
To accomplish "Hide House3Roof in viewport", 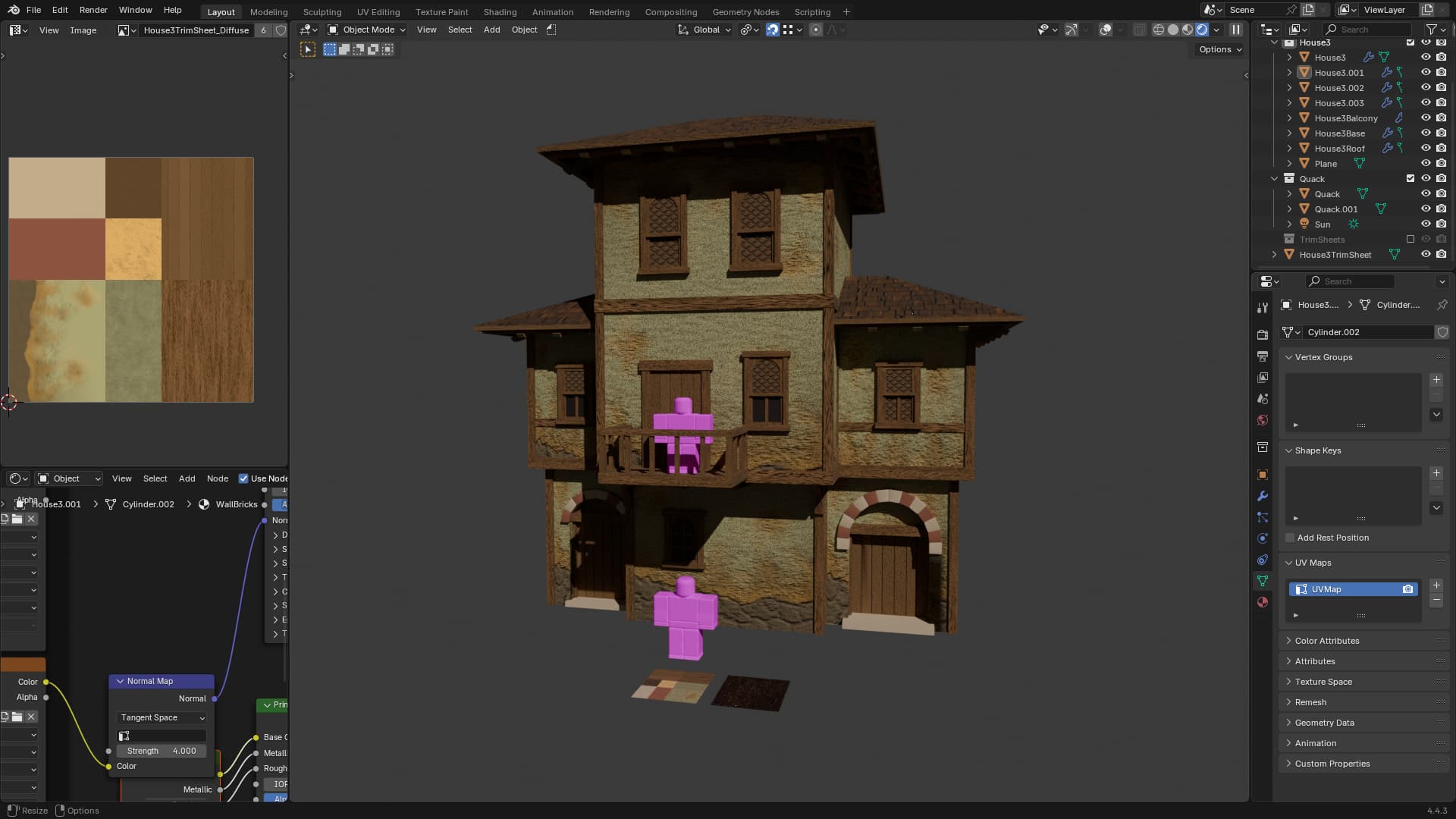I will 1426,149.
